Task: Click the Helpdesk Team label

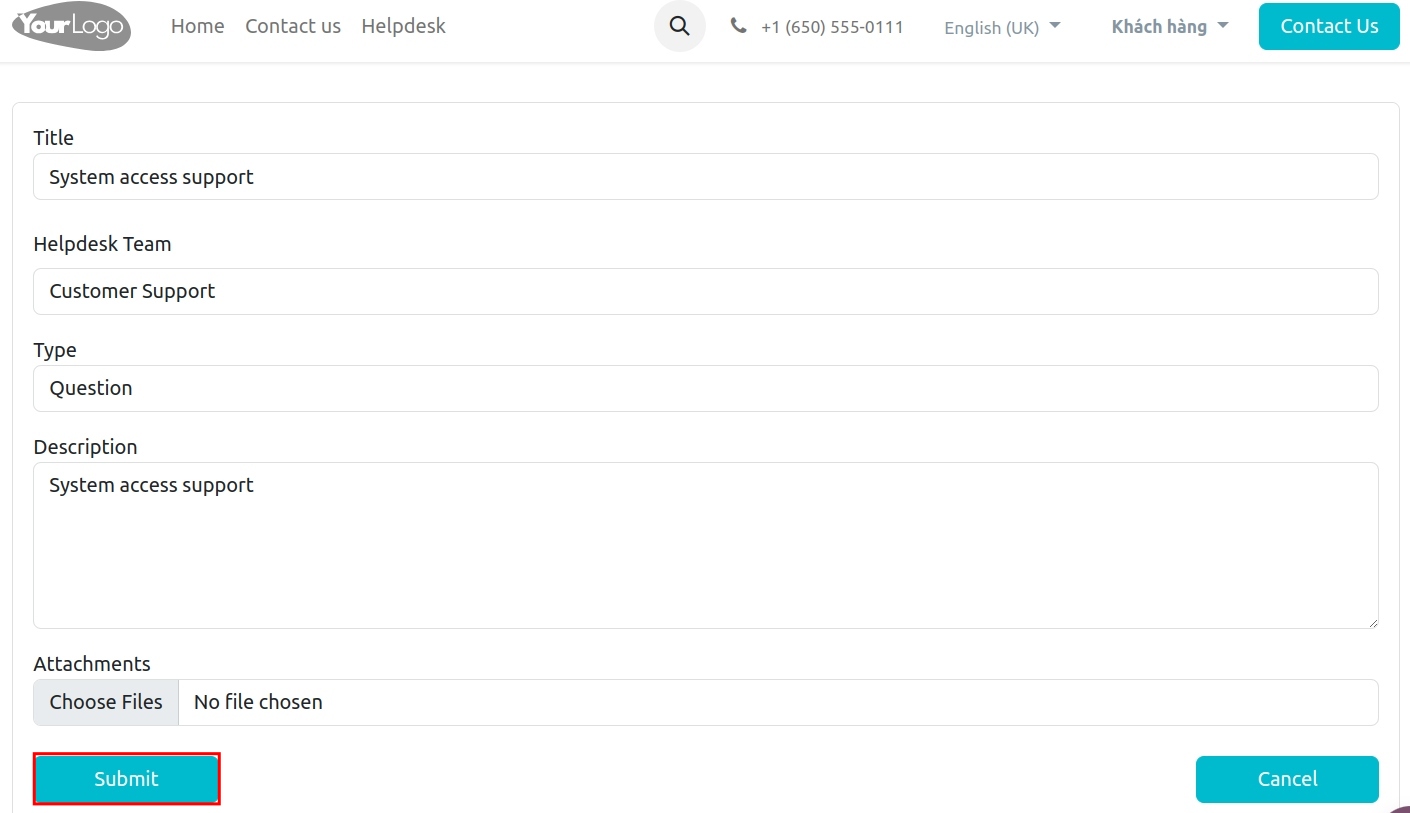Action: point(102,244)
